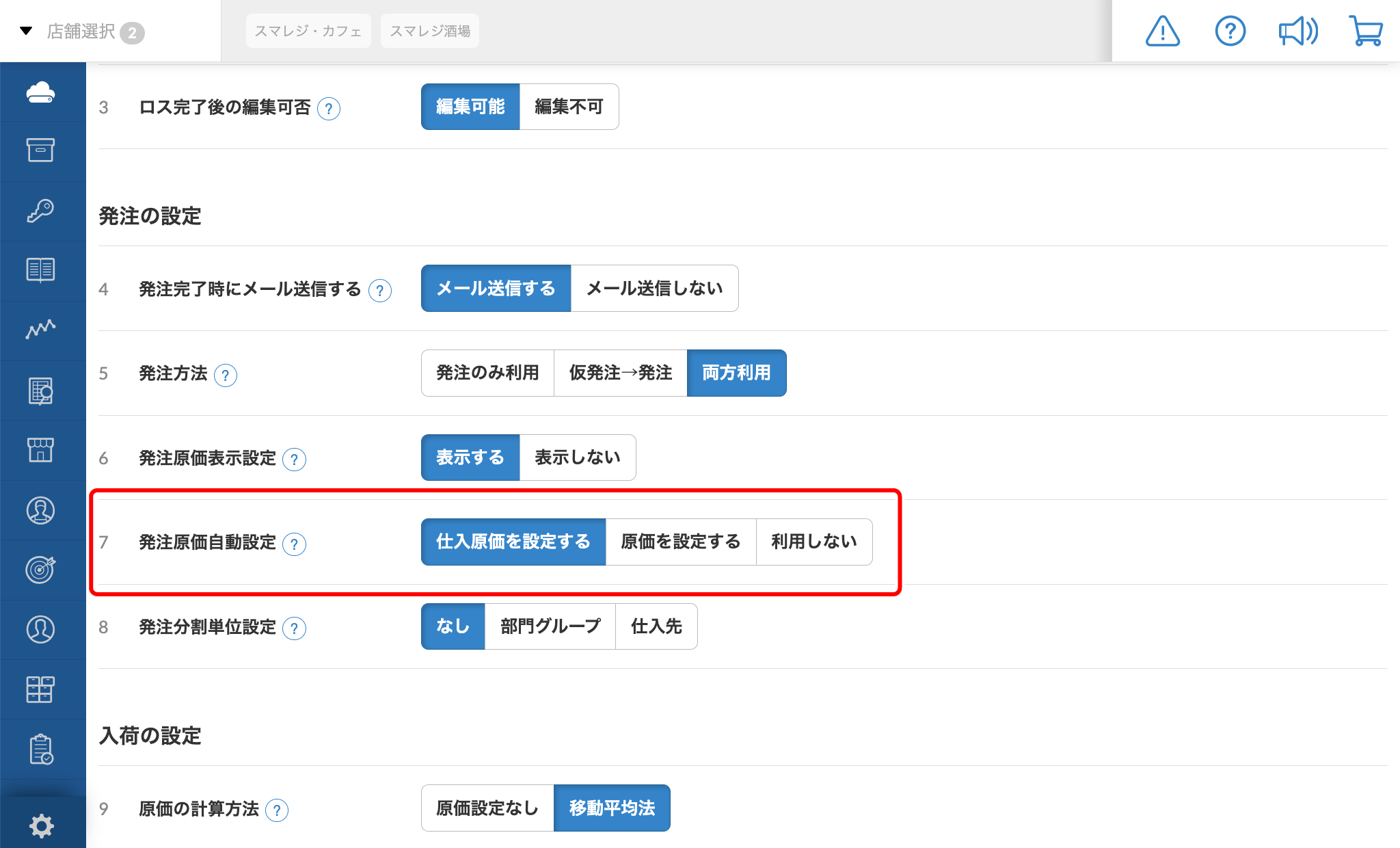Open the settings gear at sidebar bottom
This screenshot has width=1400, height=848.
(x=42, y=825)
